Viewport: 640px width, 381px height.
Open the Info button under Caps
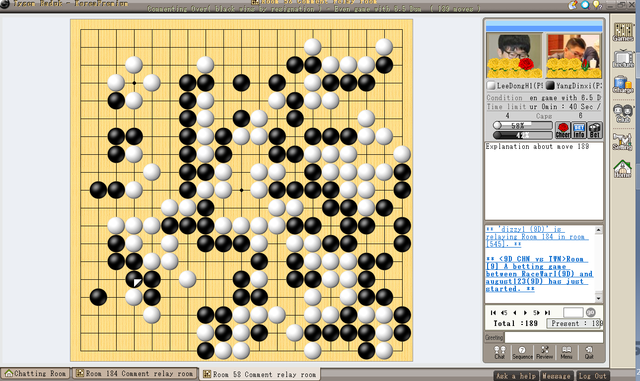tap(579, 130)
